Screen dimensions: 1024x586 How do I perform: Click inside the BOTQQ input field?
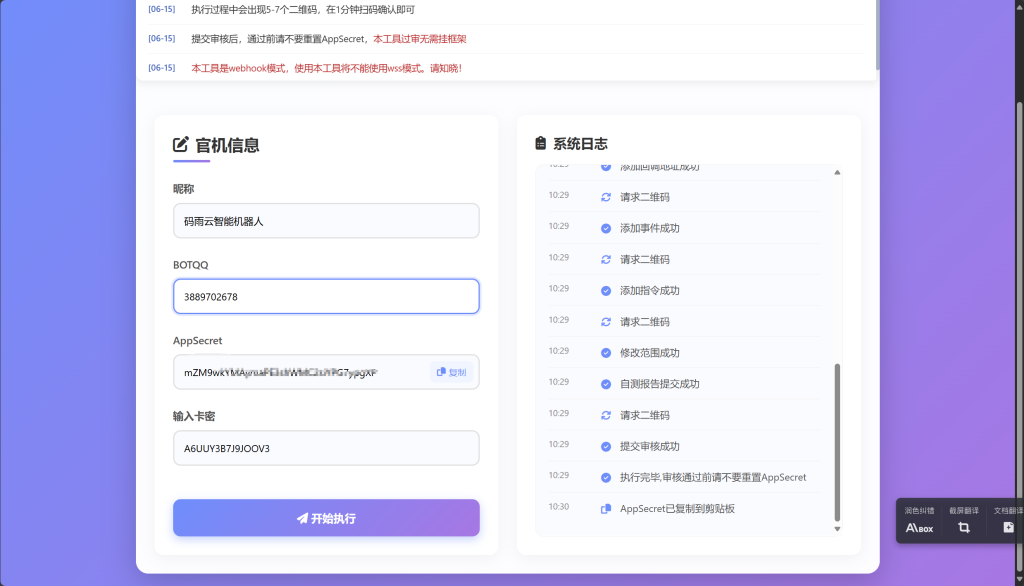pos(326,296)
